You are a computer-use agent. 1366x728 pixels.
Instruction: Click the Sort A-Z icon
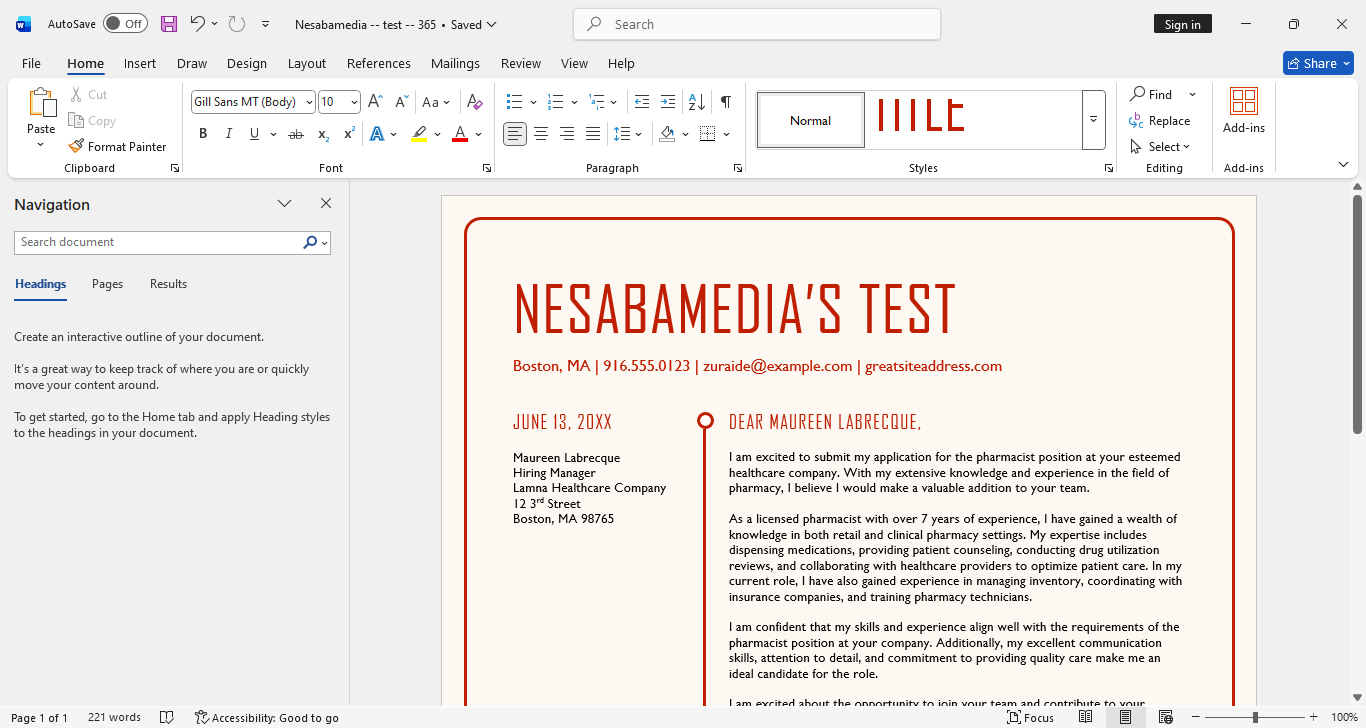[697, 102]
